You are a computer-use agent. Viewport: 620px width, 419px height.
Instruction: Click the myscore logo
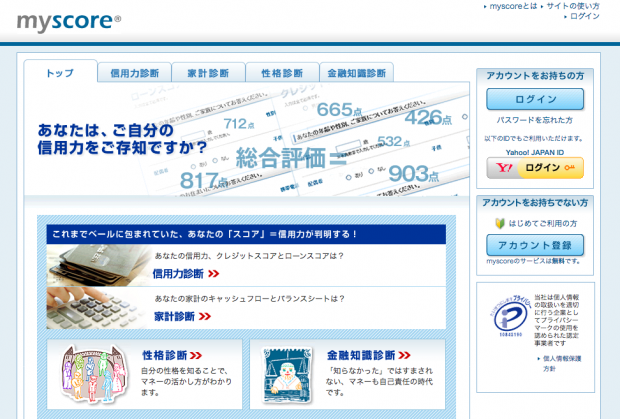tap(69, 22)
